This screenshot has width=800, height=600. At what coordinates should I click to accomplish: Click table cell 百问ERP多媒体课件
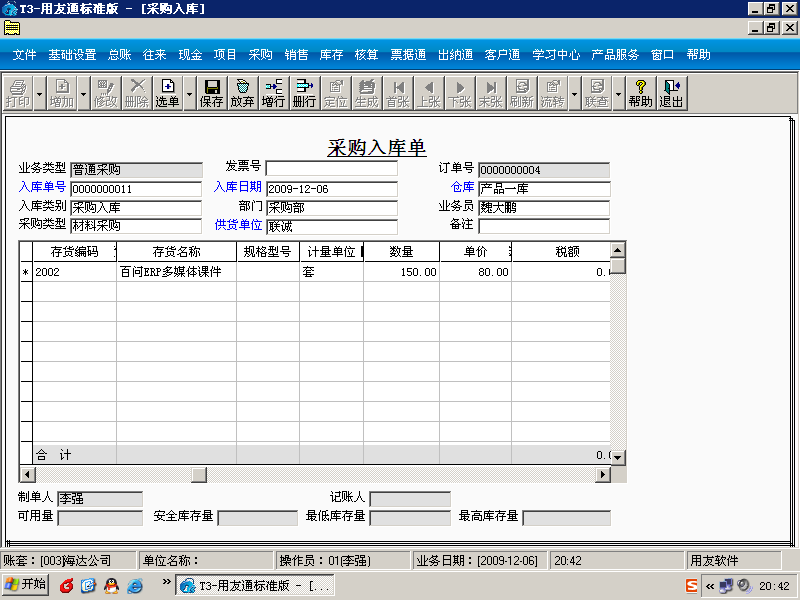(x=177, y=272)
